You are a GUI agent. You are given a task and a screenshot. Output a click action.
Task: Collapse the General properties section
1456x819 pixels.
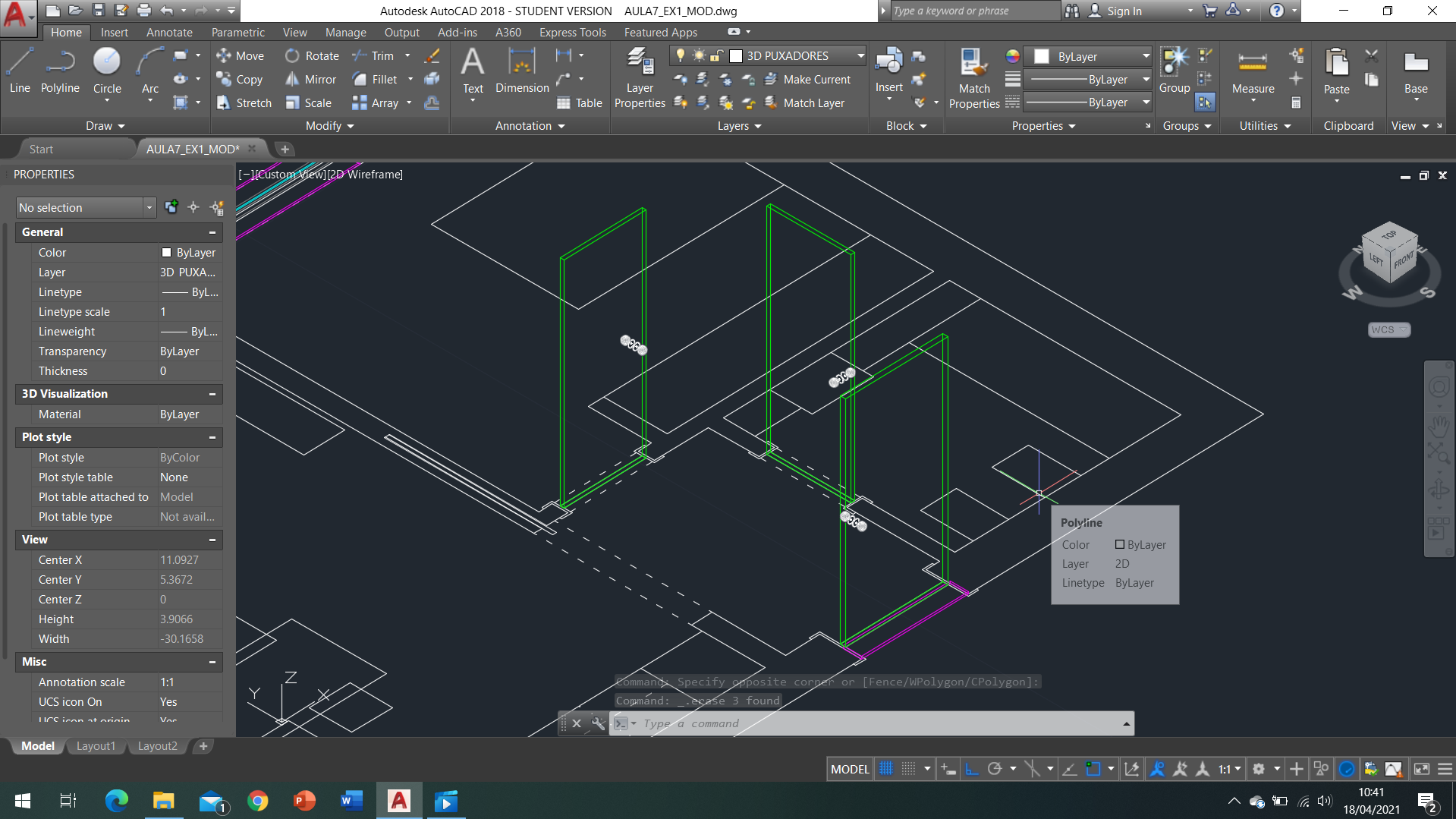(212, 232)
